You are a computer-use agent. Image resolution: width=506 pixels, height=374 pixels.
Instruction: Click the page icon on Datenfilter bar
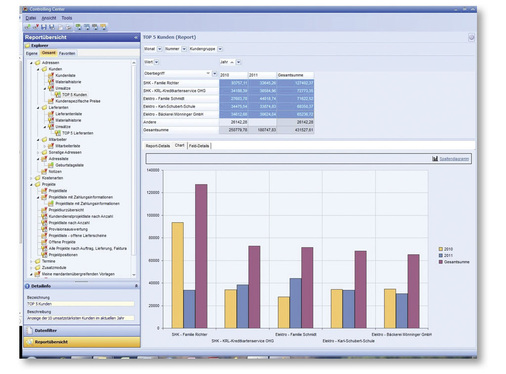tap(29, 330)
